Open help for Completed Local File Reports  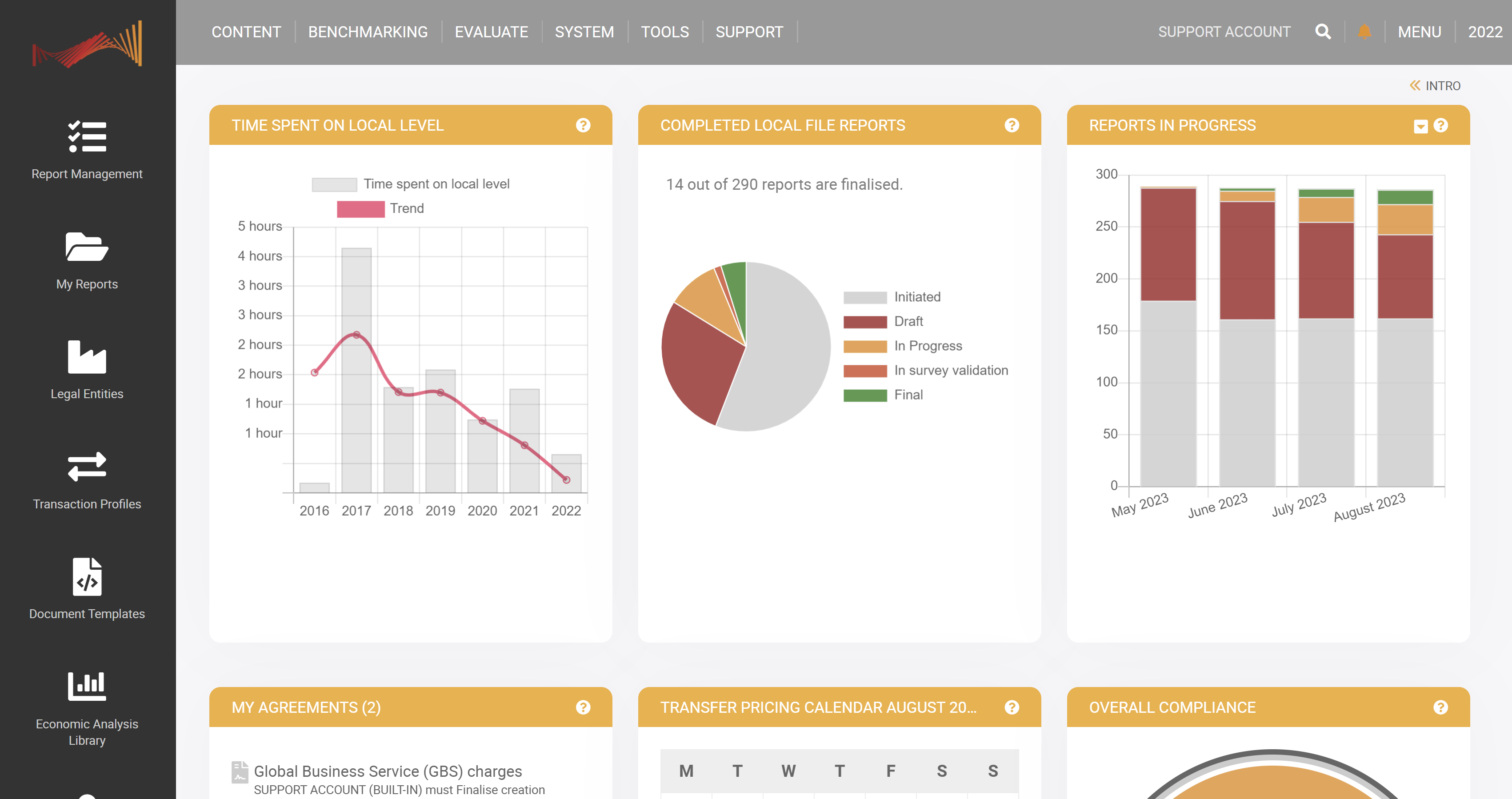(x=1012, y=125)
